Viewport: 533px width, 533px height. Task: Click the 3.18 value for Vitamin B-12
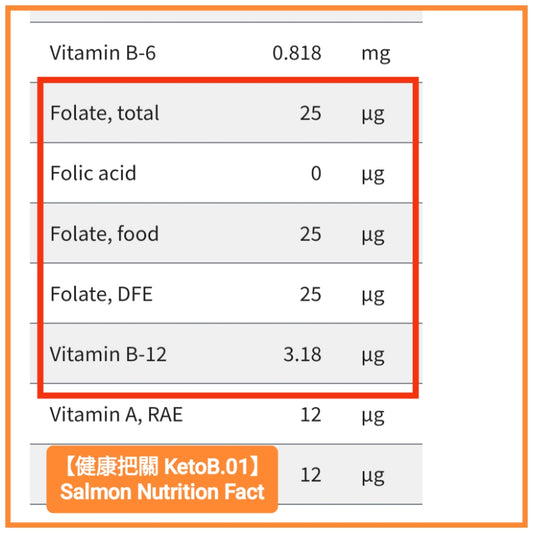click(x=302, y=354)
